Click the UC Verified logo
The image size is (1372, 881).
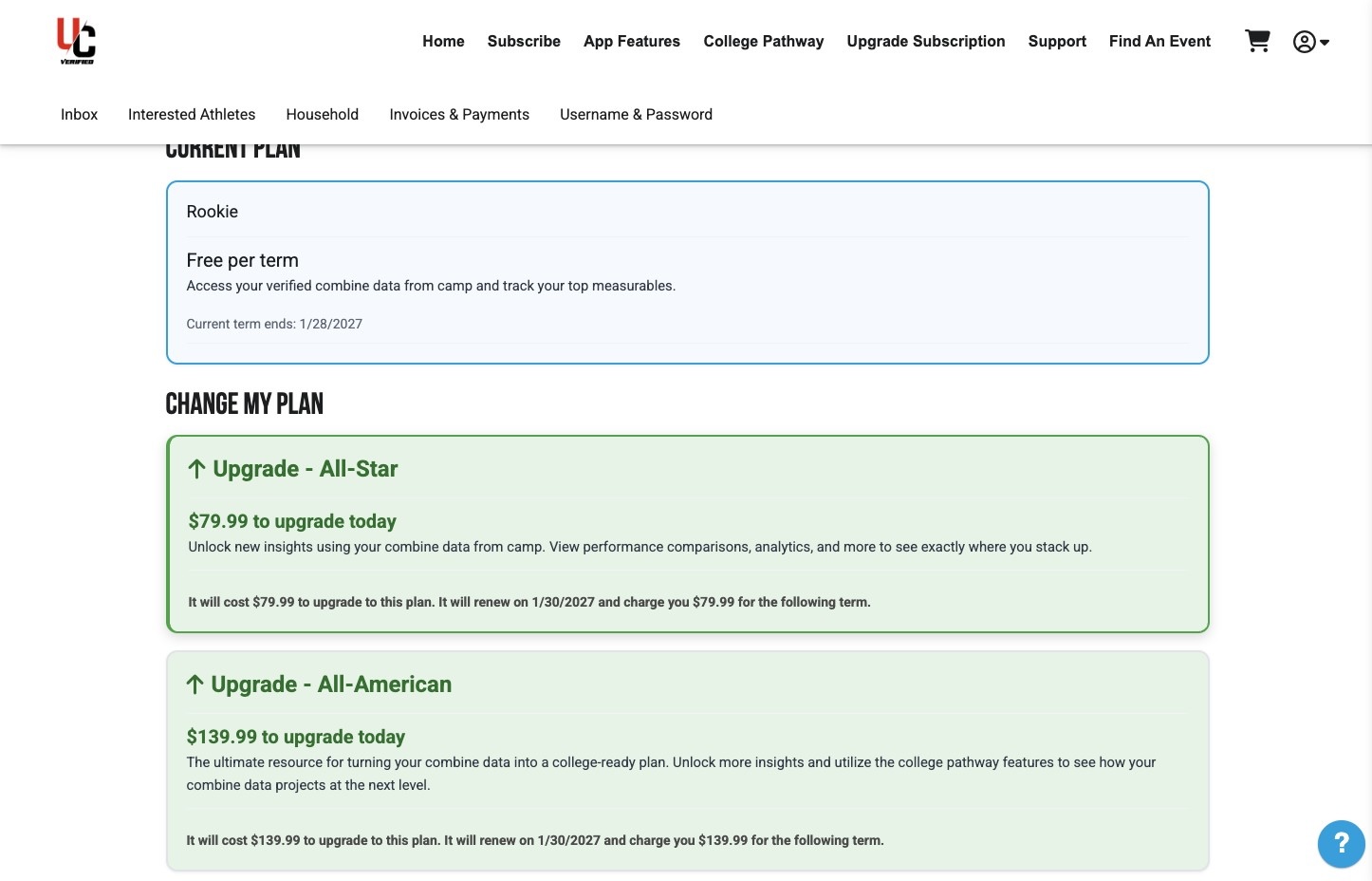pyautogui.click(x=76, y=42)
